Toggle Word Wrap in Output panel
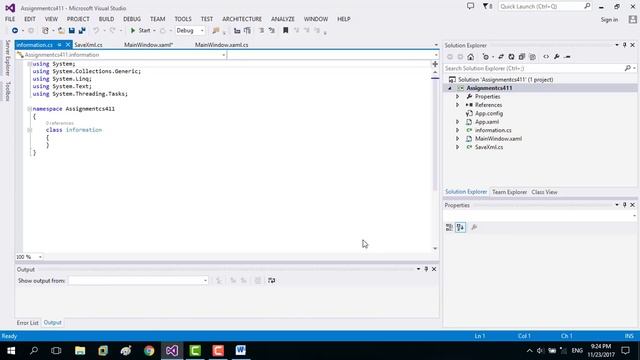 tap(271, 280)
